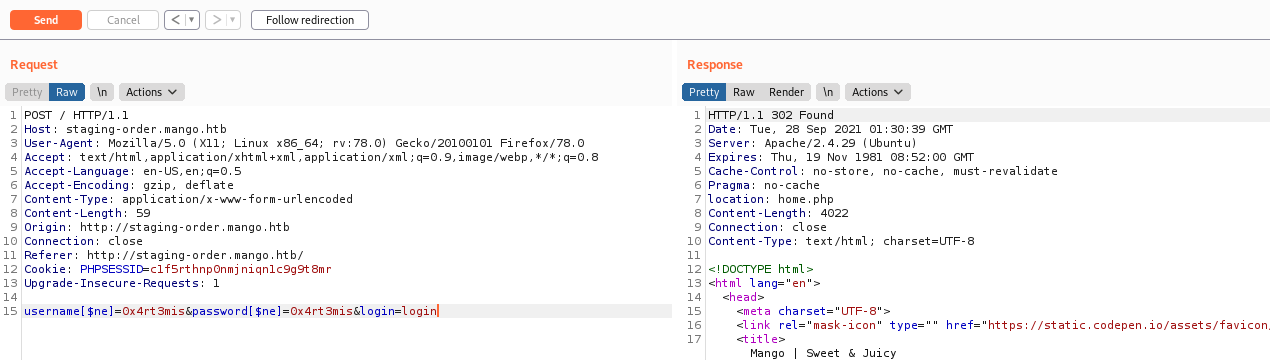Viewport: 1270px width, 360px height.
Task: Click the 'Content-Type: application/x-www-form-urlencoded' line
Action: coord(188,199)
